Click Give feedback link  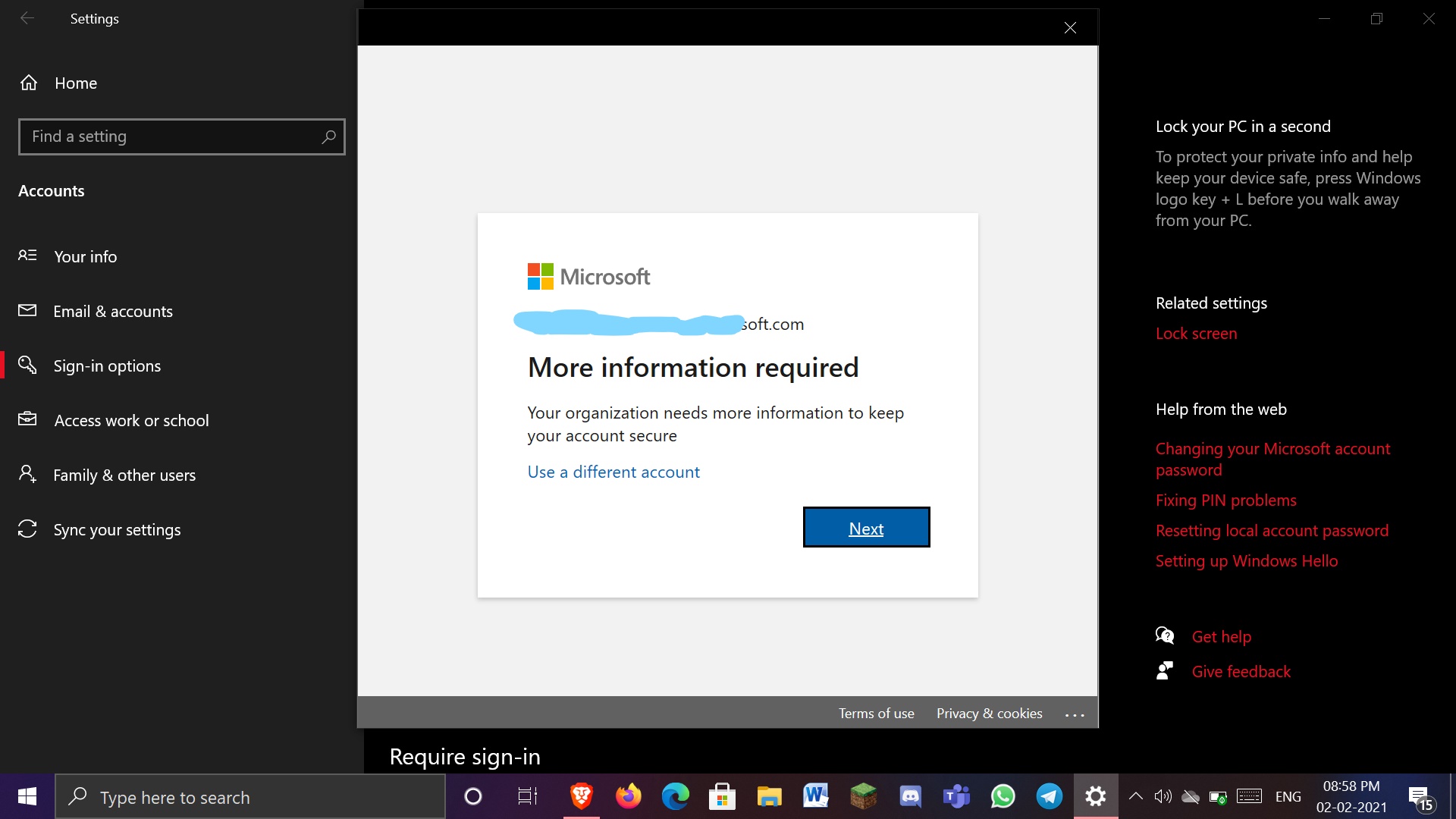point(1241,671)
